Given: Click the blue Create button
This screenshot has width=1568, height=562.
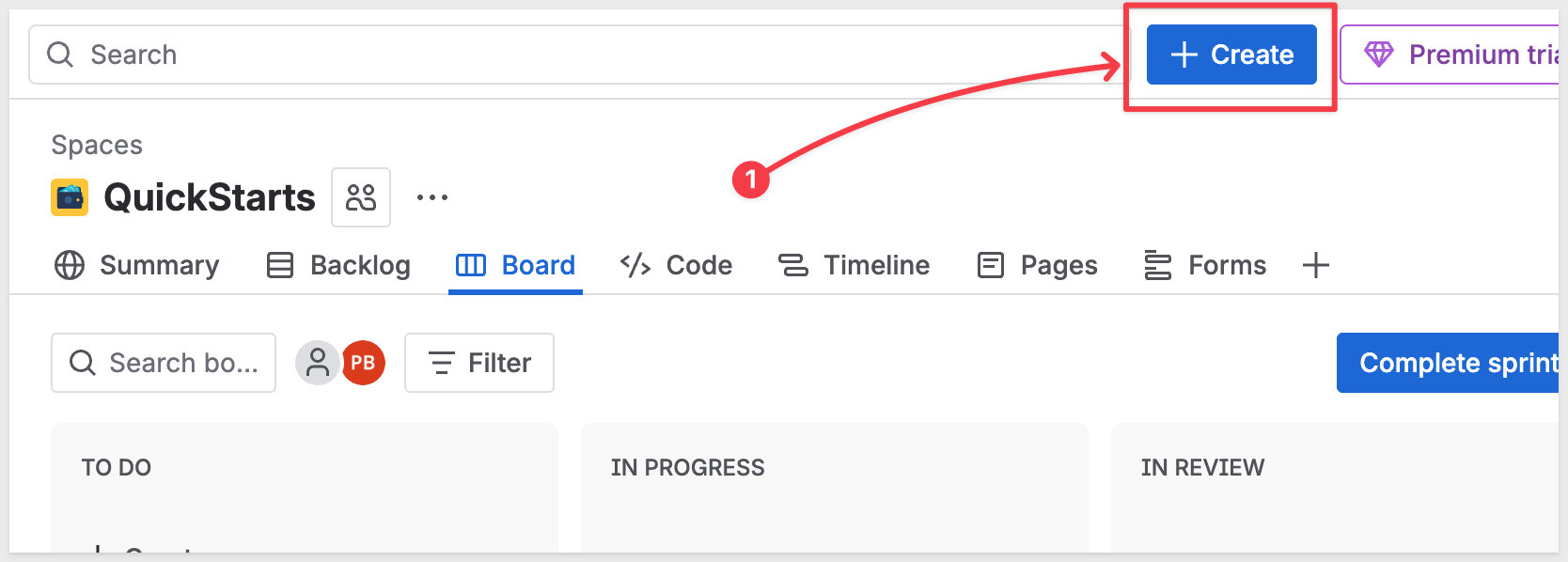Looking at the screenshot, I should (1231, 55).
